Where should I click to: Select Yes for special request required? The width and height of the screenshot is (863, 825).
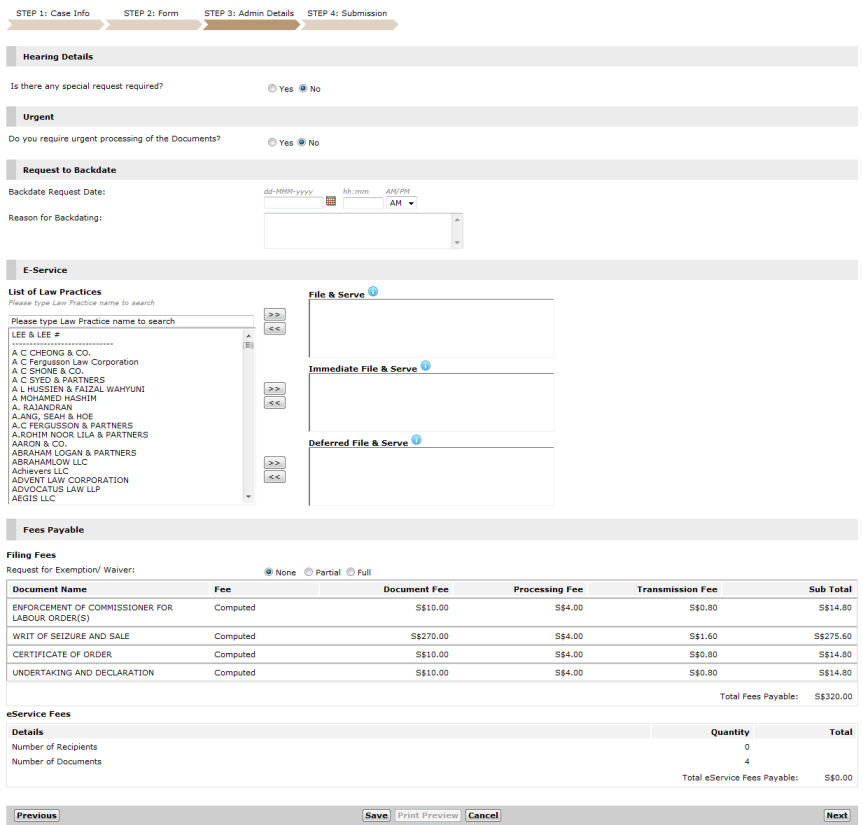coord(272,89)
